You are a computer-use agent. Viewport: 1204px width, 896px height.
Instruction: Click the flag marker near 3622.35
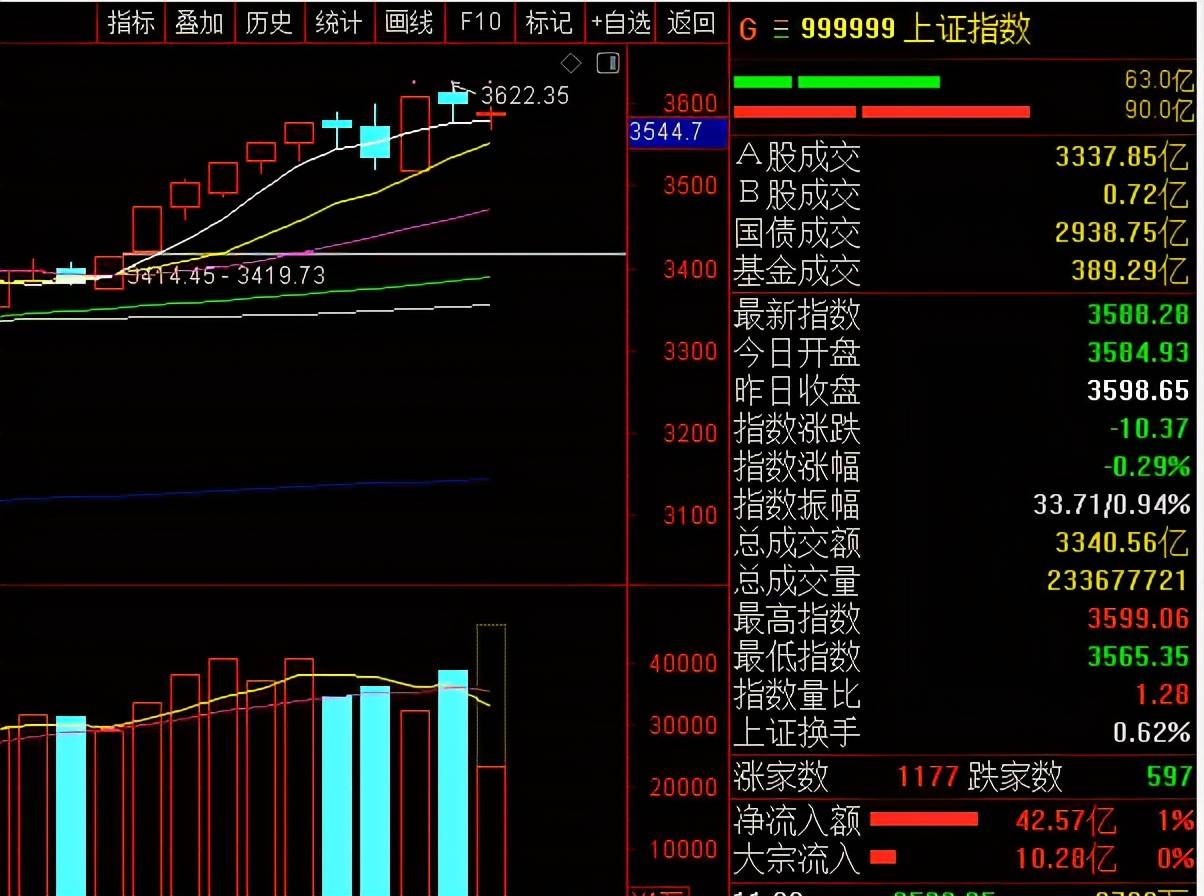click(x=458, y=86)
